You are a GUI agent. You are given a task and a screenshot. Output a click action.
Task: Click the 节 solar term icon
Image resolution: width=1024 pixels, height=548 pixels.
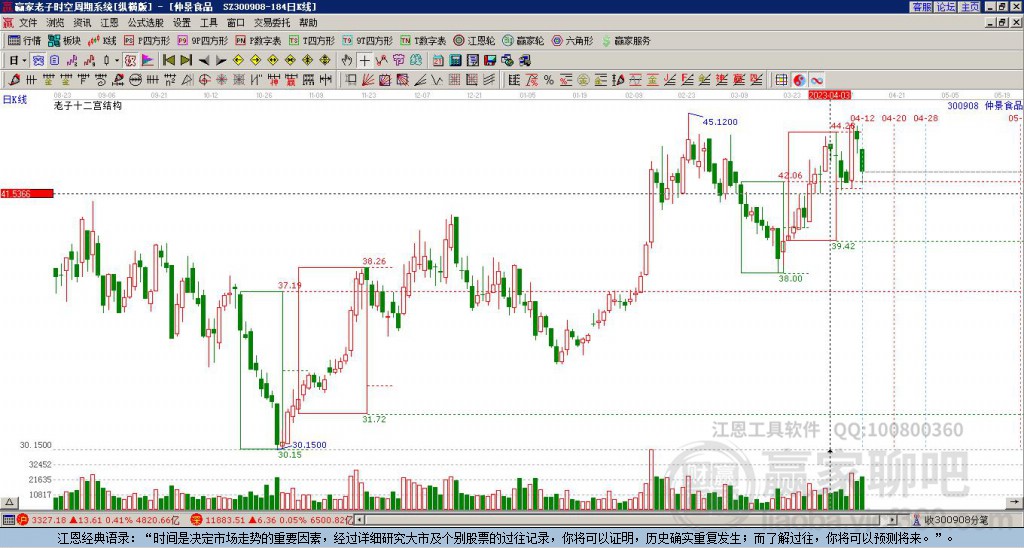(x=398, y=60)
